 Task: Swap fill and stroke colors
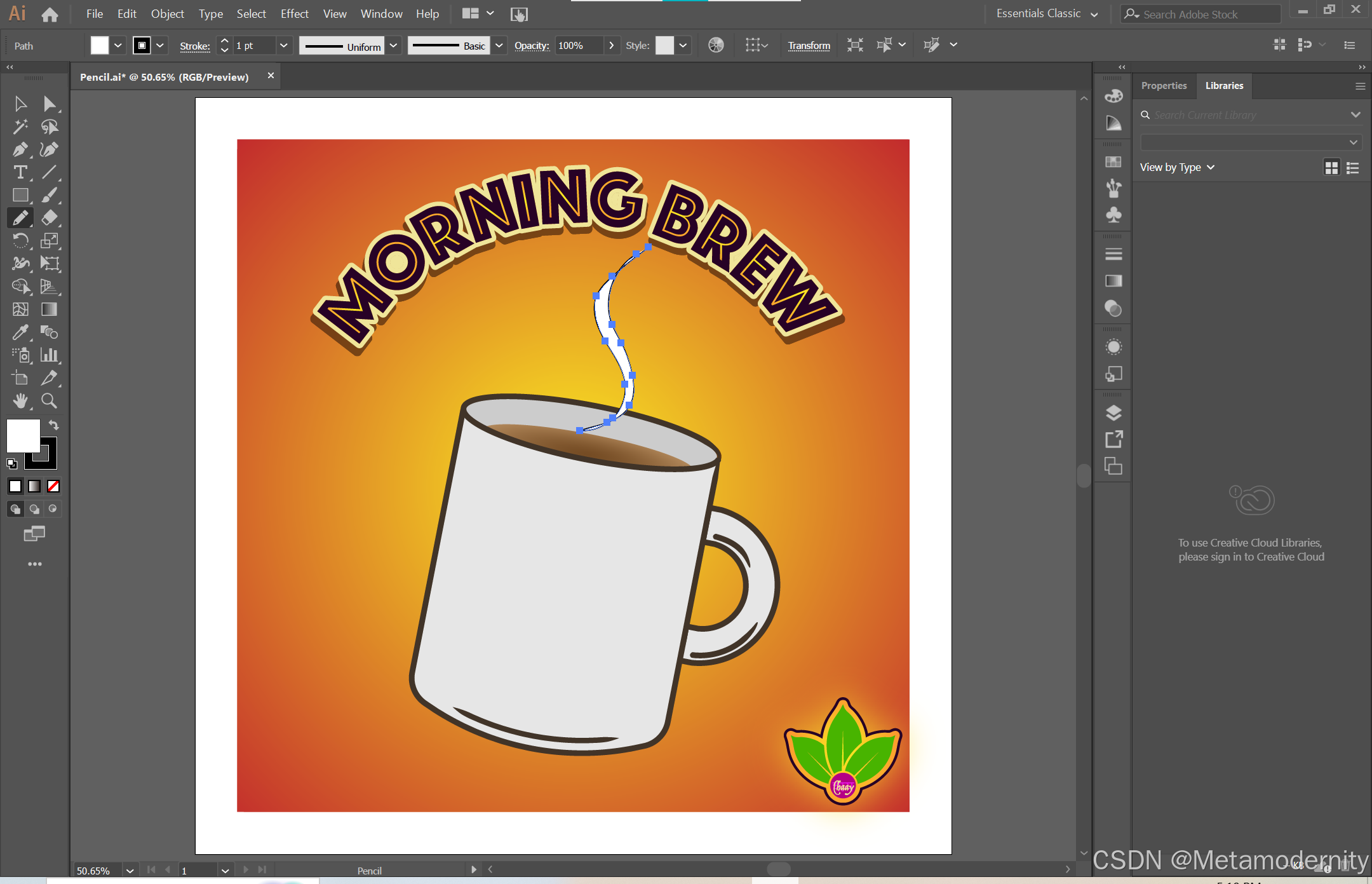54,425
